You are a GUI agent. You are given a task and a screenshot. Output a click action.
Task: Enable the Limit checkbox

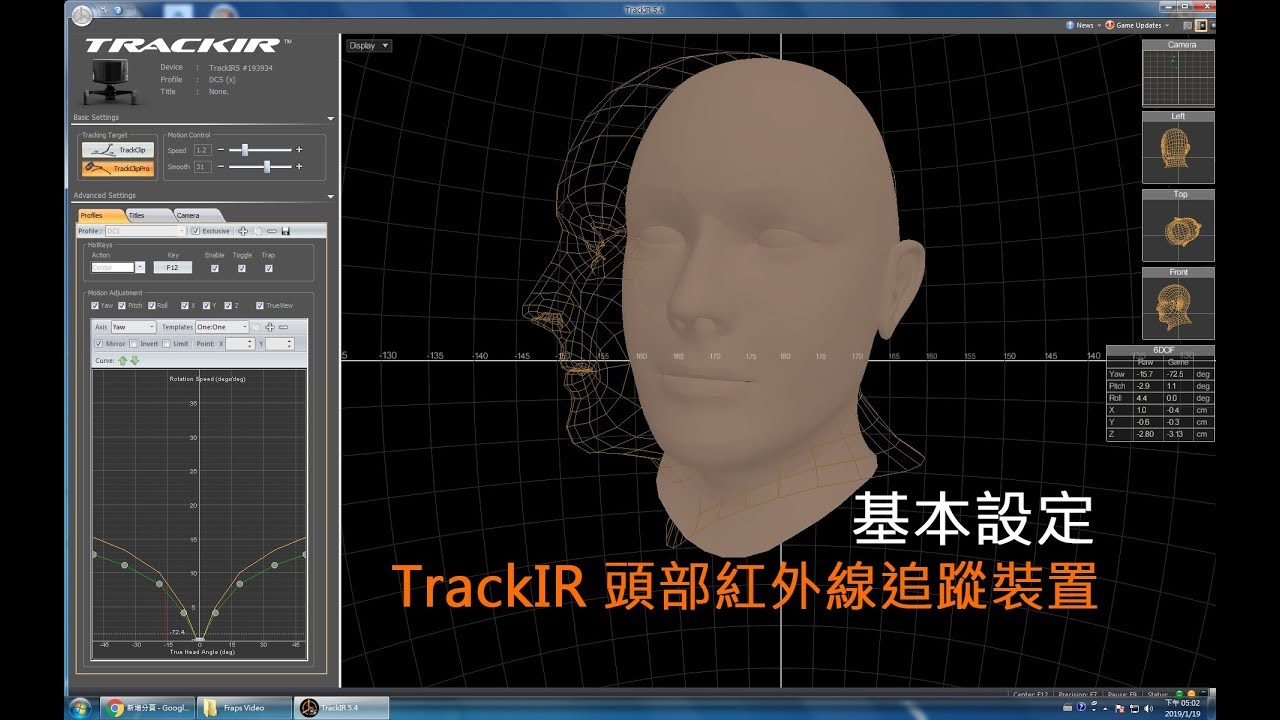(x=167, y=343)
